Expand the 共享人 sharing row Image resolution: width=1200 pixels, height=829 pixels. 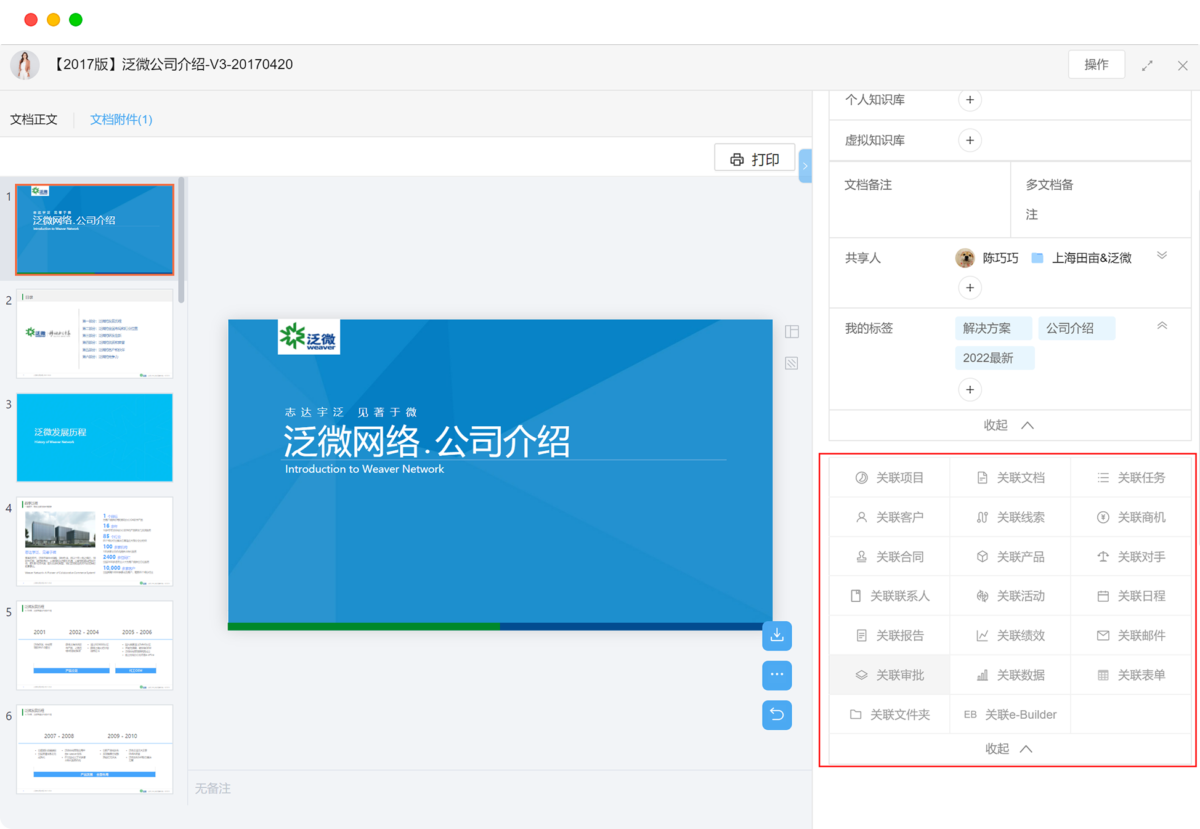[x=1162, y=255]
